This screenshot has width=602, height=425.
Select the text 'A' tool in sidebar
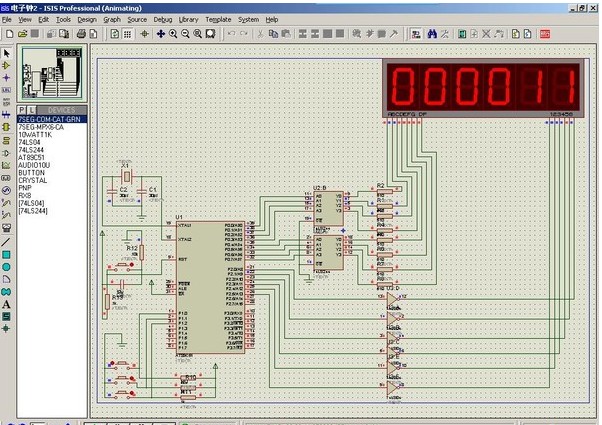[x=6, y=303]
